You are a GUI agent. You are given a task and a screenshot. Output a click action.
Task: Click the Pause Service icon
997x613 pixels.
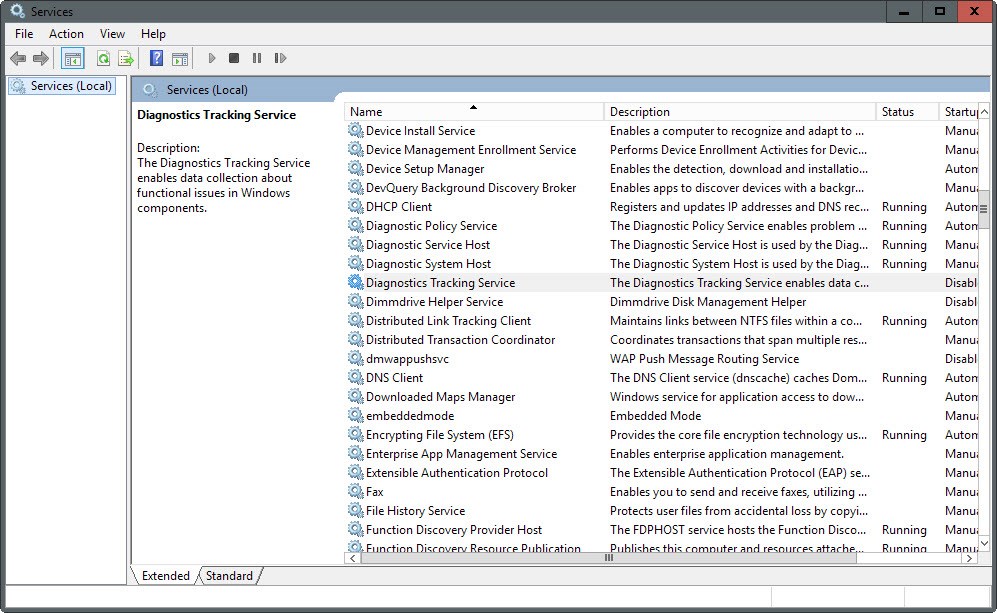[x=257, y=59]
